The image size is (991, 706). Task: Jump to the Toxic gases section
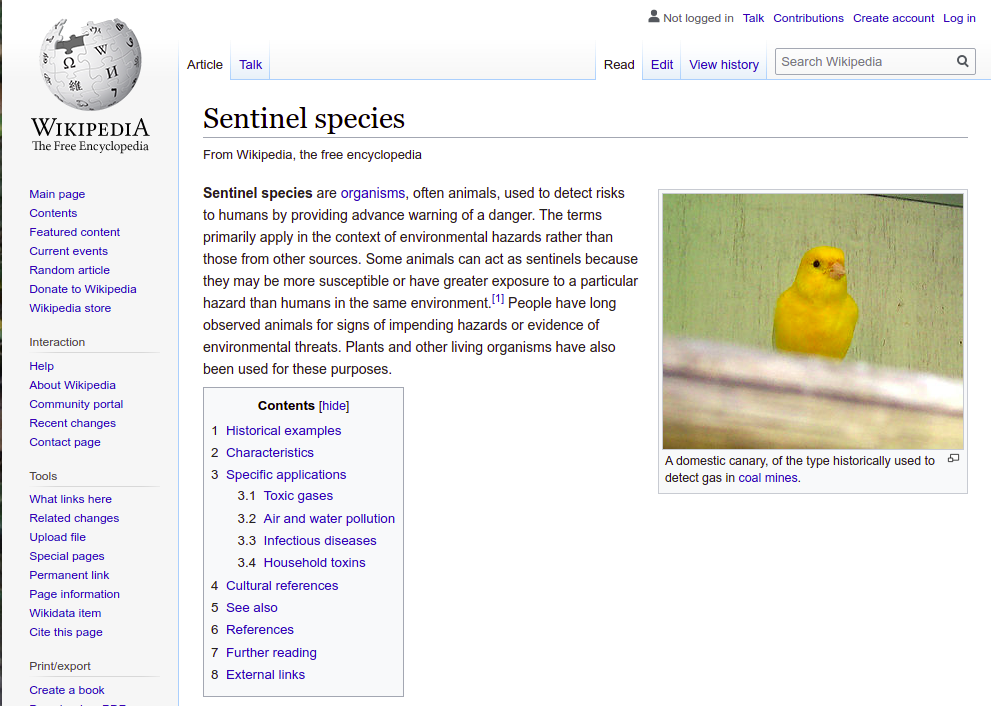tap(298, 496)
